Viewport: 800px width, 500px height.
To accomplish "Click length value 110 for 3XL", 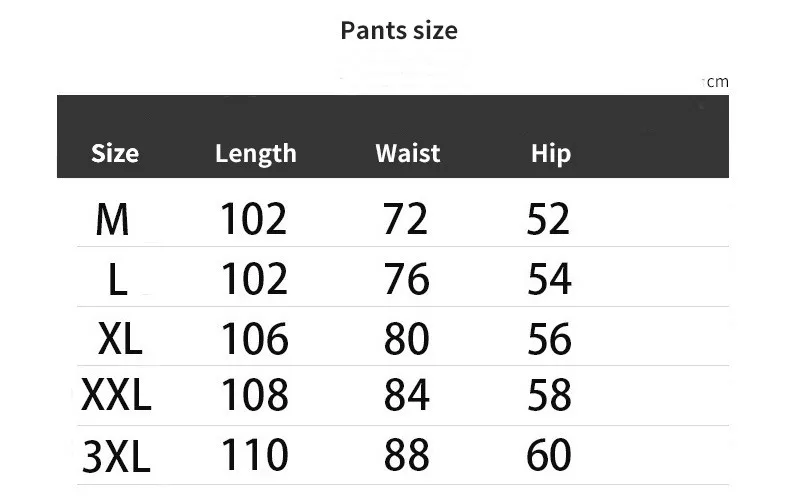I will tap(255, 454).
